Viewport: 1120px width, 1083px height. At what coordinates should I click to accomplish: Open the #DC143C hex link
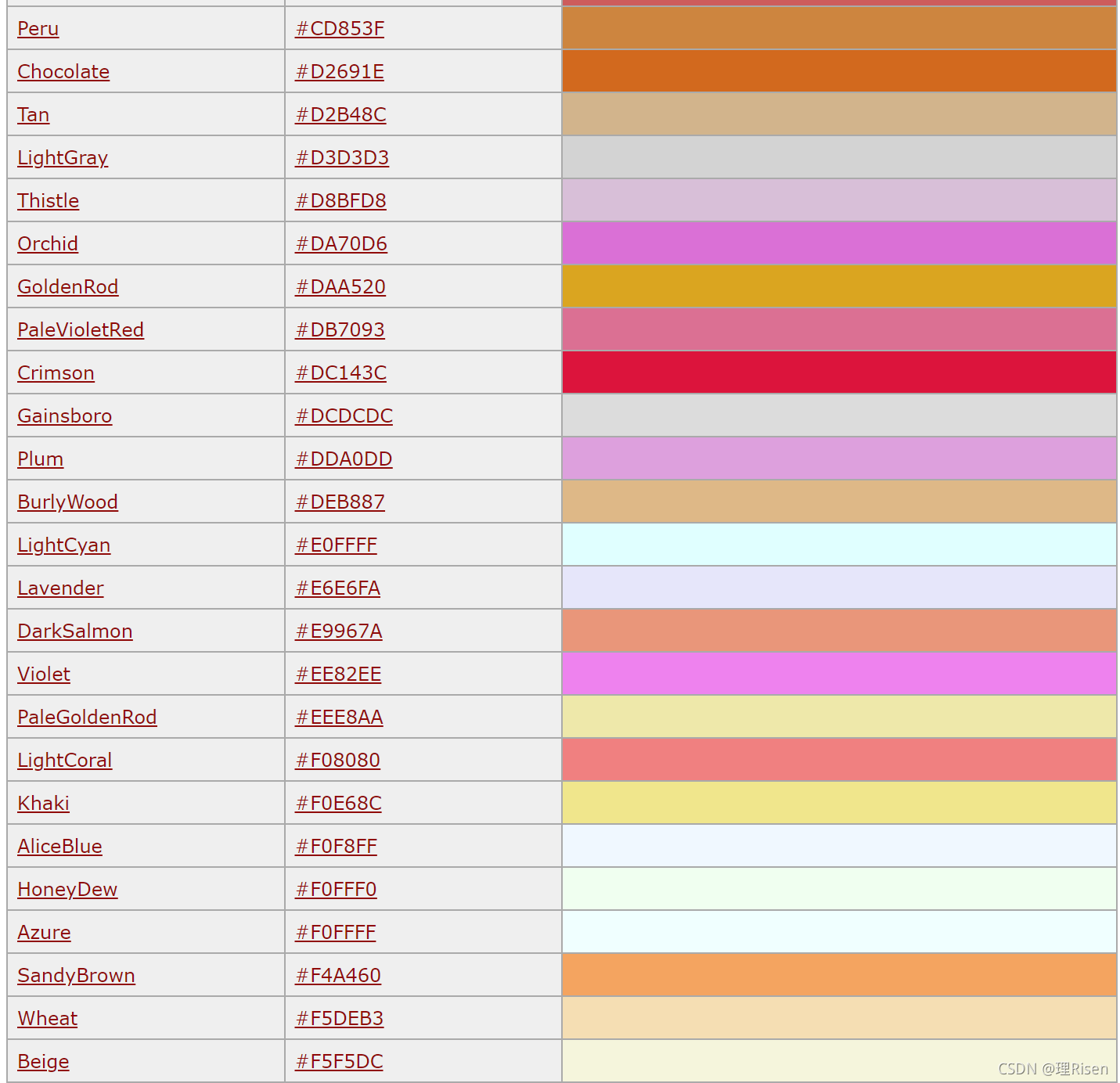point(340,373)
